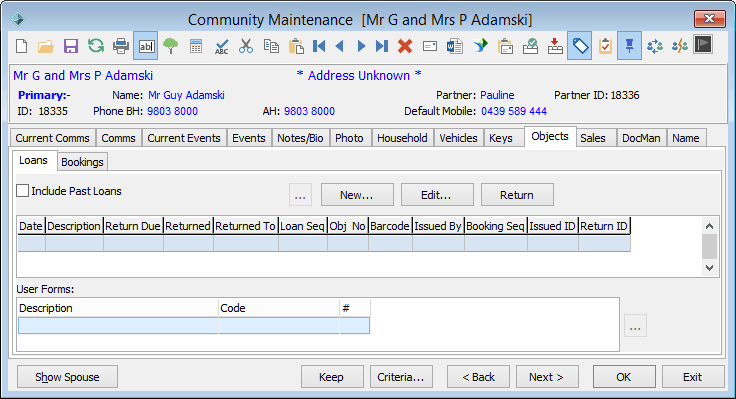Screen dimensions: 736x399
Task: Click the Show Spouse button
Action: point(67,377)
